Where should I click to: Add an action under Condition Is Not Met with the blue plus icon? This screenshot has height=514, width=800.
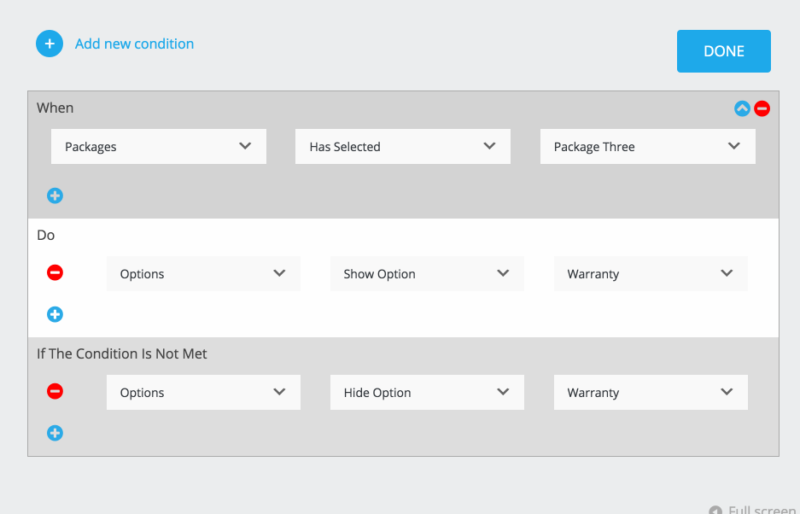point(55,433)
